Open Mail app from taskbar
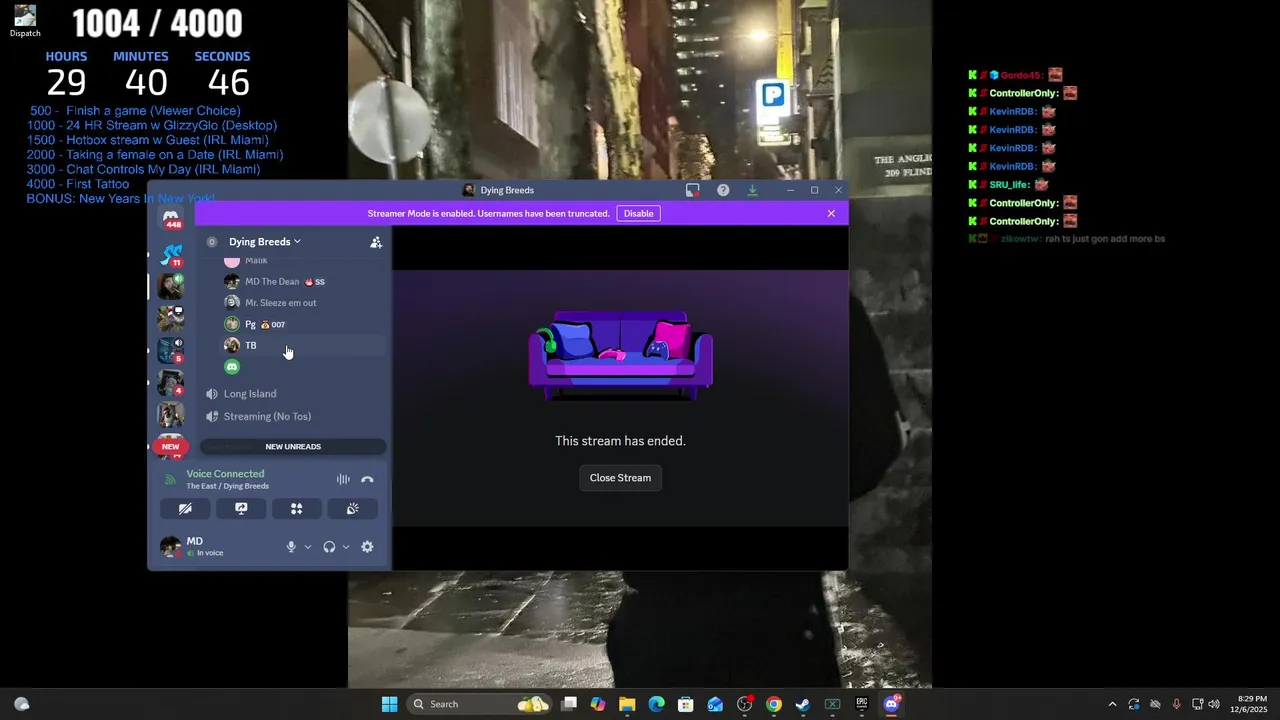The image size is (1280, 720). point(715,704)
